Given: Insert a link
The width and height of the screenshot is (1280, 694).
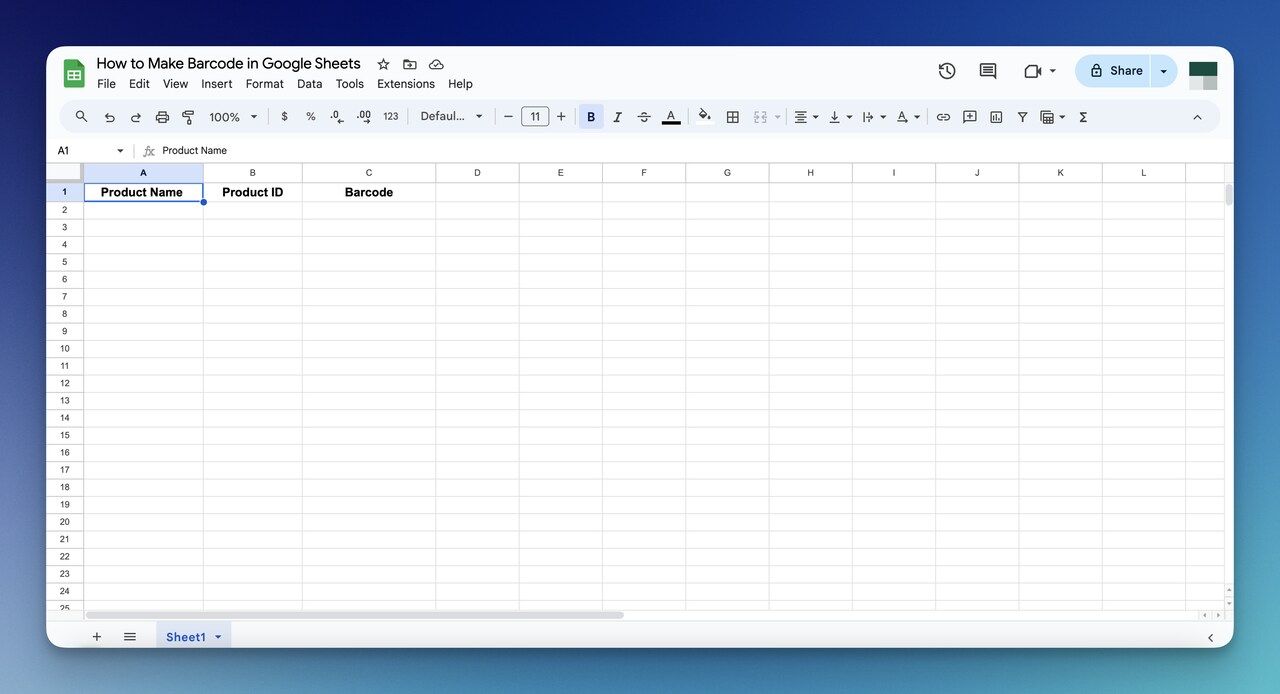Looking at the screenshot, I should click(943, 117).
